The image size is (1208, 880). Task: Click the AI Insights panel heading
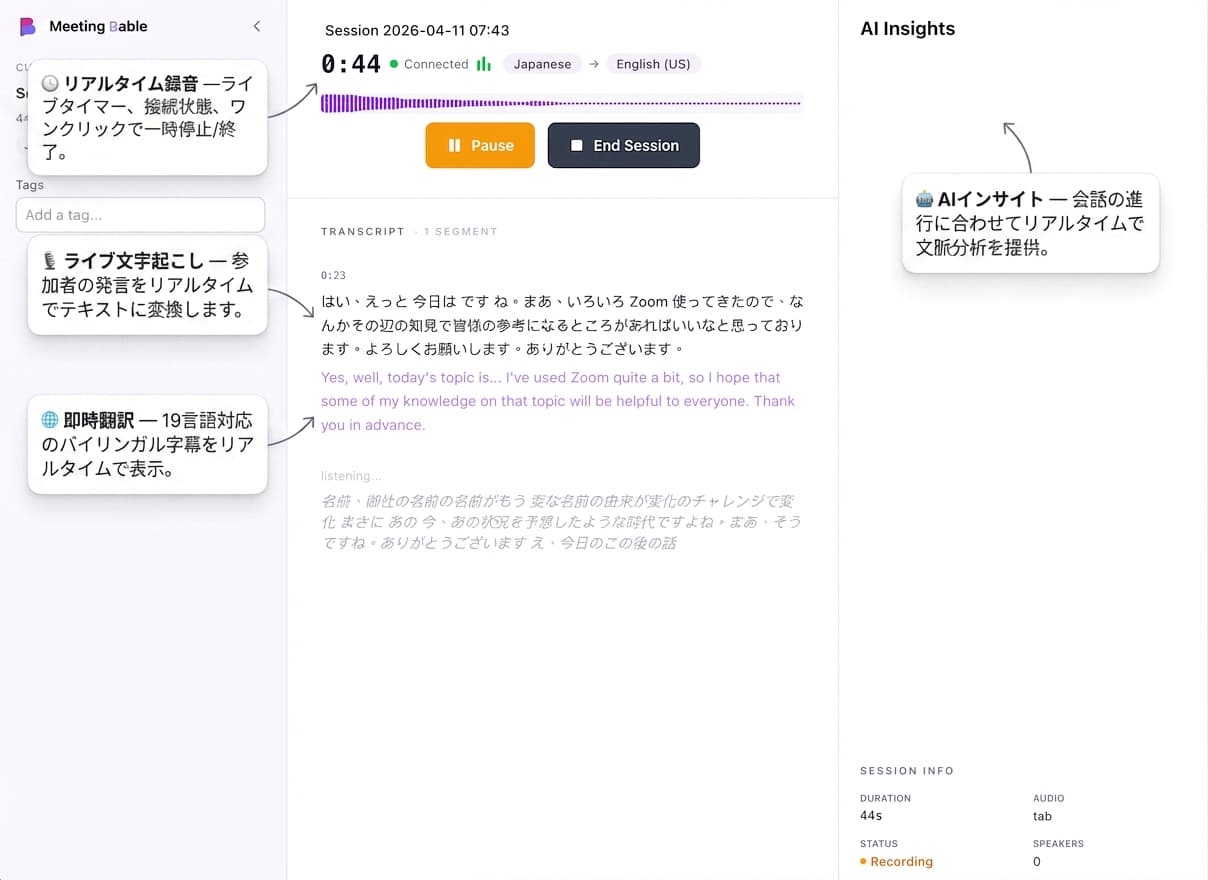907,28
